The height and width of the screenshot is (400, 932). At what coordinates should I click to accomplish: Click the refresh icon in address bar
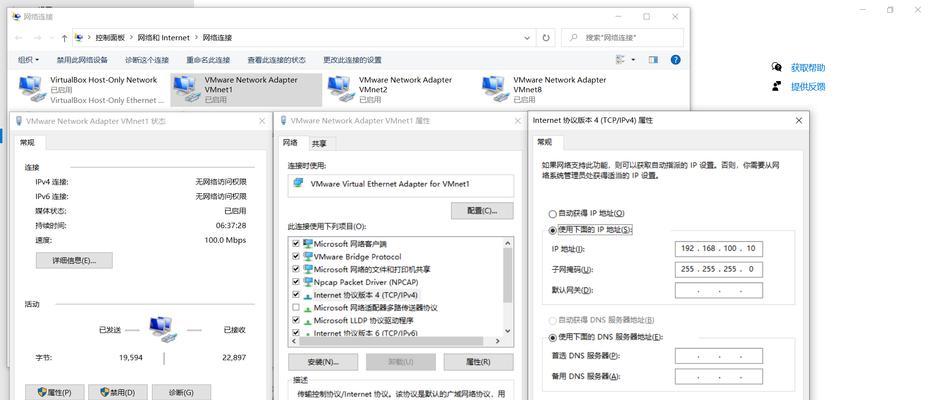[546, 37]
